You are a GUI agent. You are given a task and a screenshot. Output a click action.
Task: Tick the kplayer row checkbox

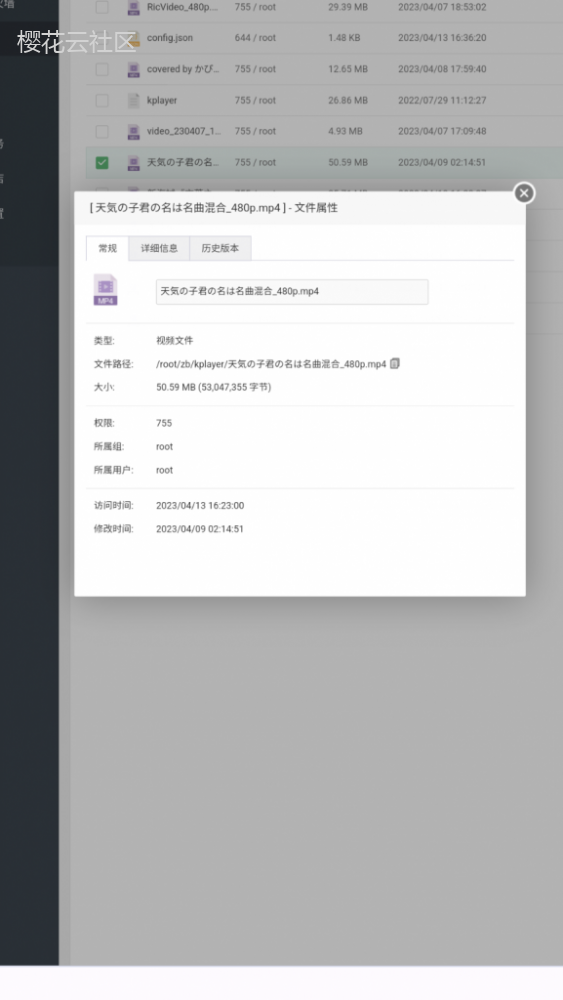click(x=102, y=100)
